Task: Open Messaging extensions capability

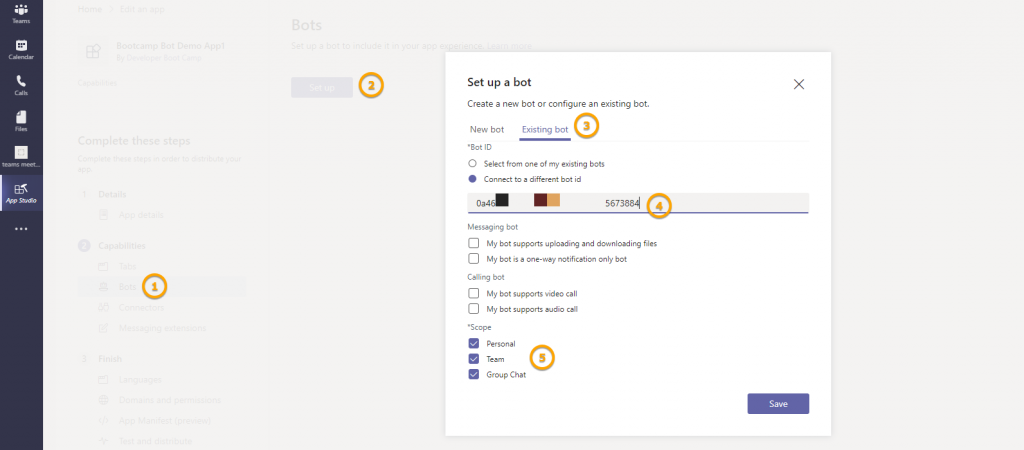Action: coord(162,328)
